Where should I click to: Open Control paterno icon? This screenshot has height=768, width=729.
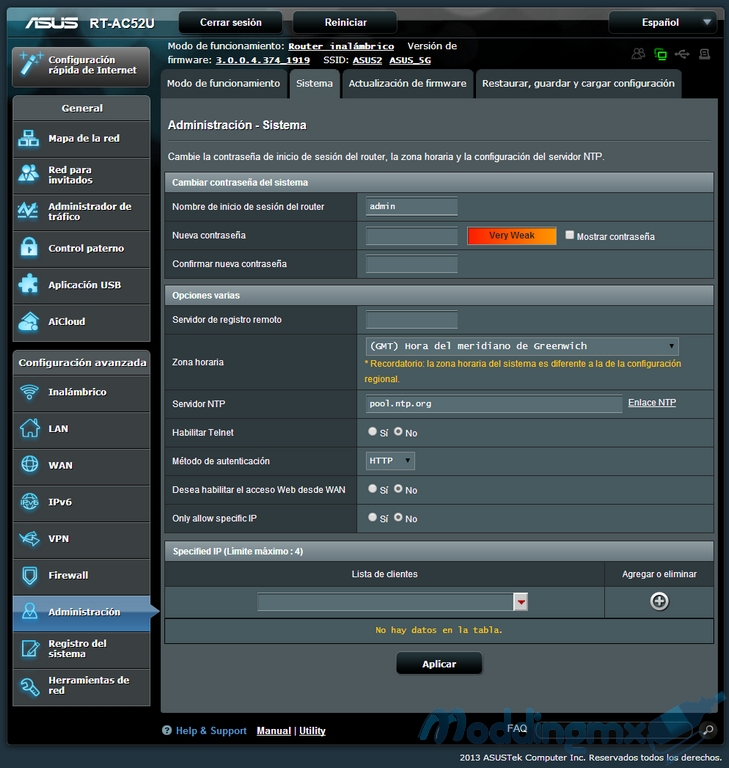29,248
